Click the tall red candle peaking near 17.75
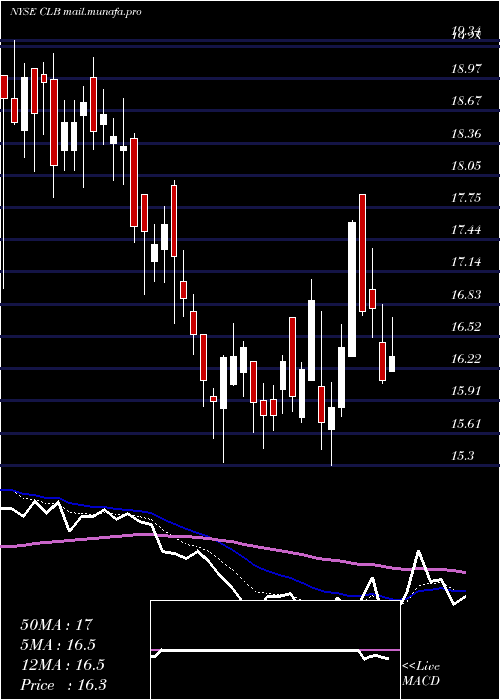The image size is (500, 700). coord(362,253)
